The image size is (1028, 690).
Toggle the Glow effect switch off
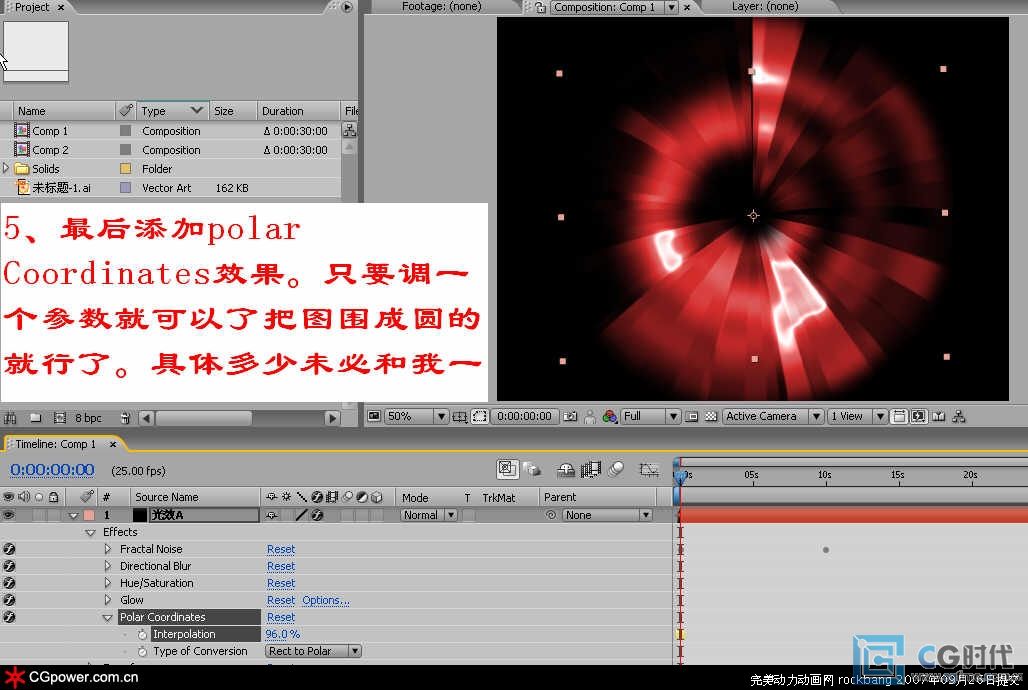[x=9, y=600]
